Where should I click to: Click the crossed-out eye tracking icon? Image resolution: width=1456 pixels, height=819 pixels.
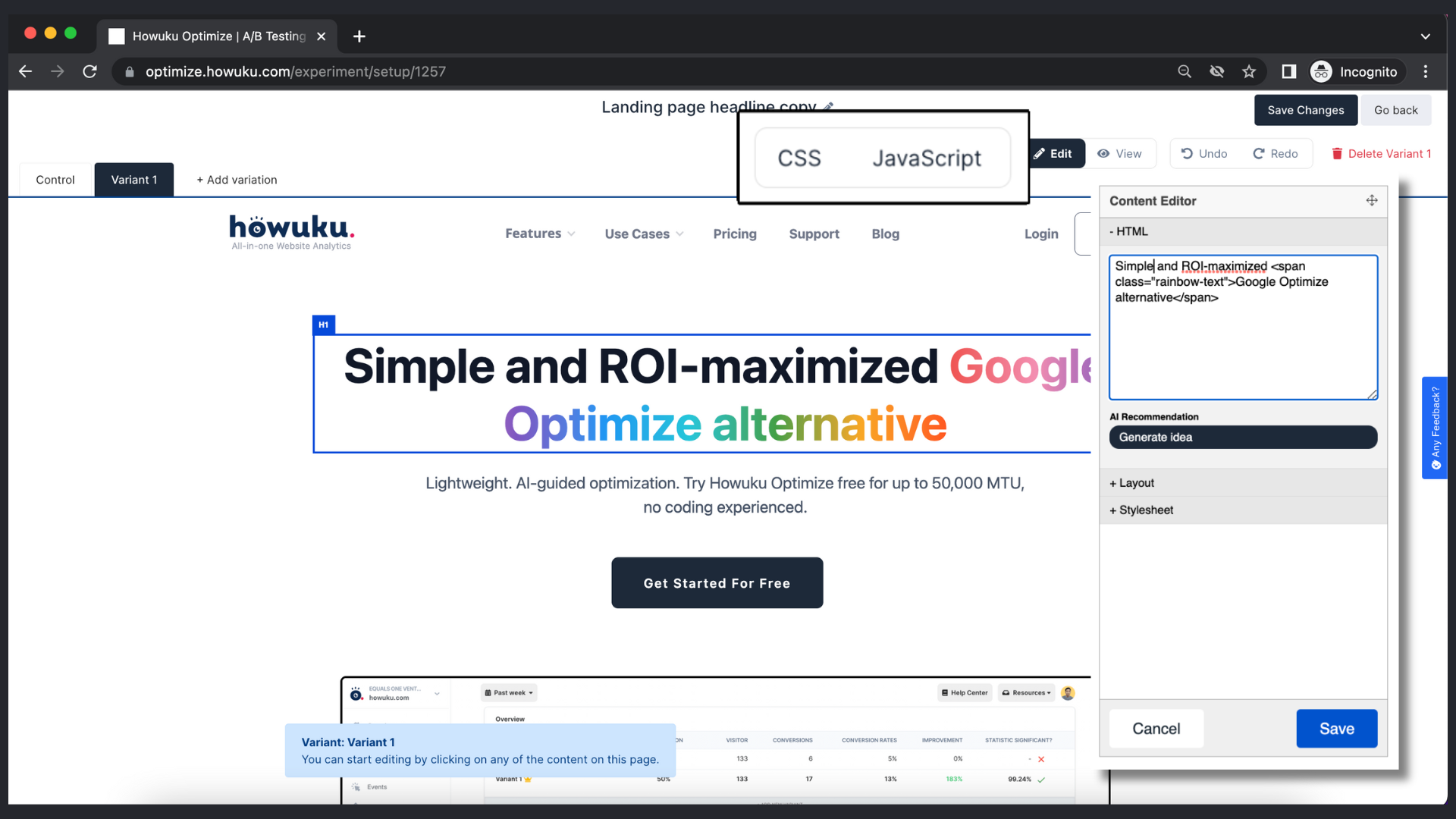[x=1217, y=71]
